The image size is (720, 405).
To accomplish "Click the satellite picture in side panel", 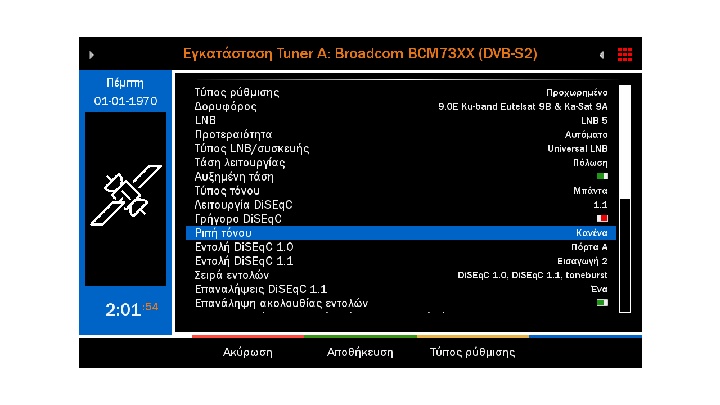I will (x=126, y=196).
